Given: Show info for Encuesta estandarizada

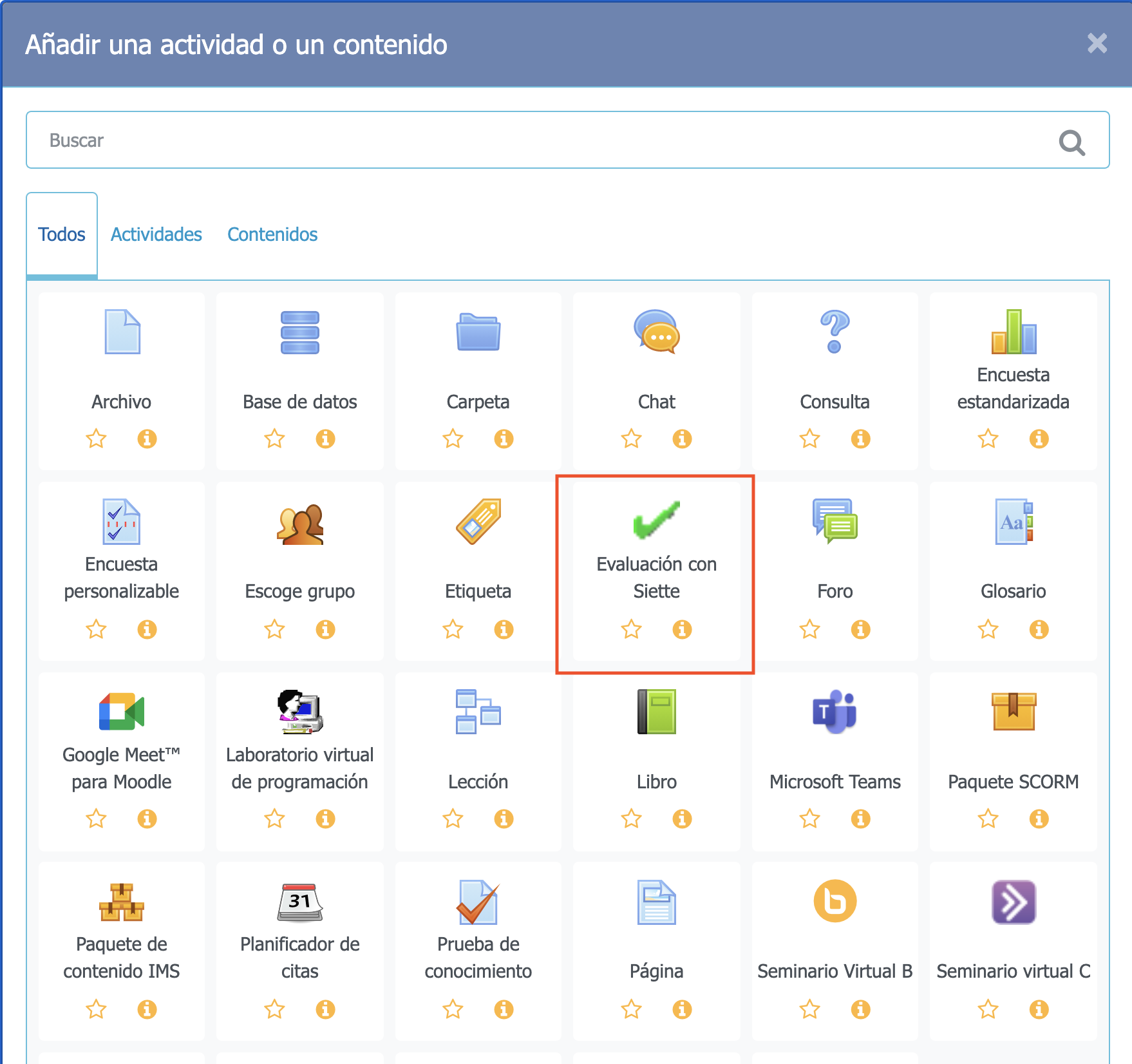Looking at the screenshot, I should click(x=1039, y=439).
